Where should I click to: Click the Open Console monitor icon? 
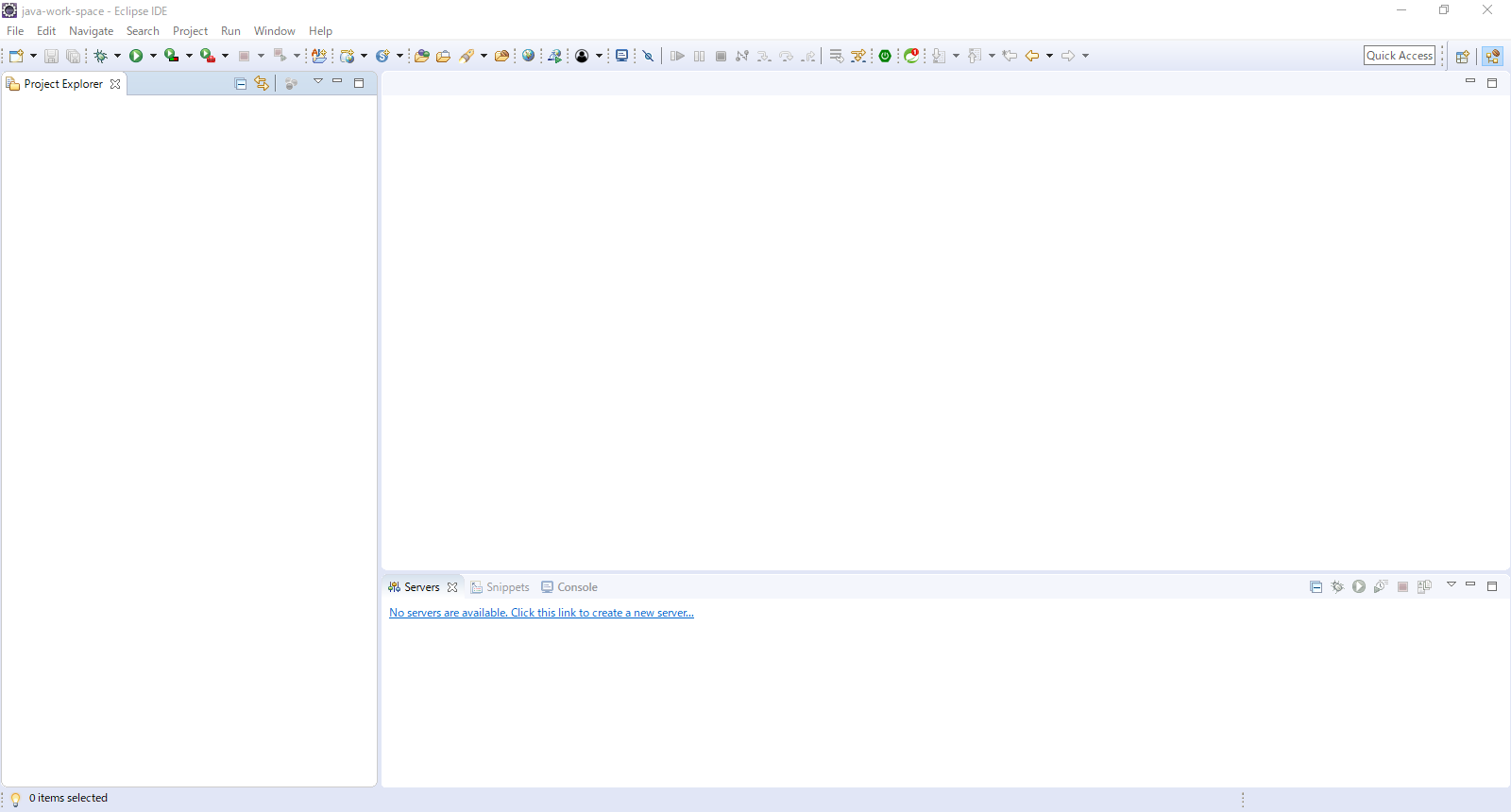click(x=621, y=56)
